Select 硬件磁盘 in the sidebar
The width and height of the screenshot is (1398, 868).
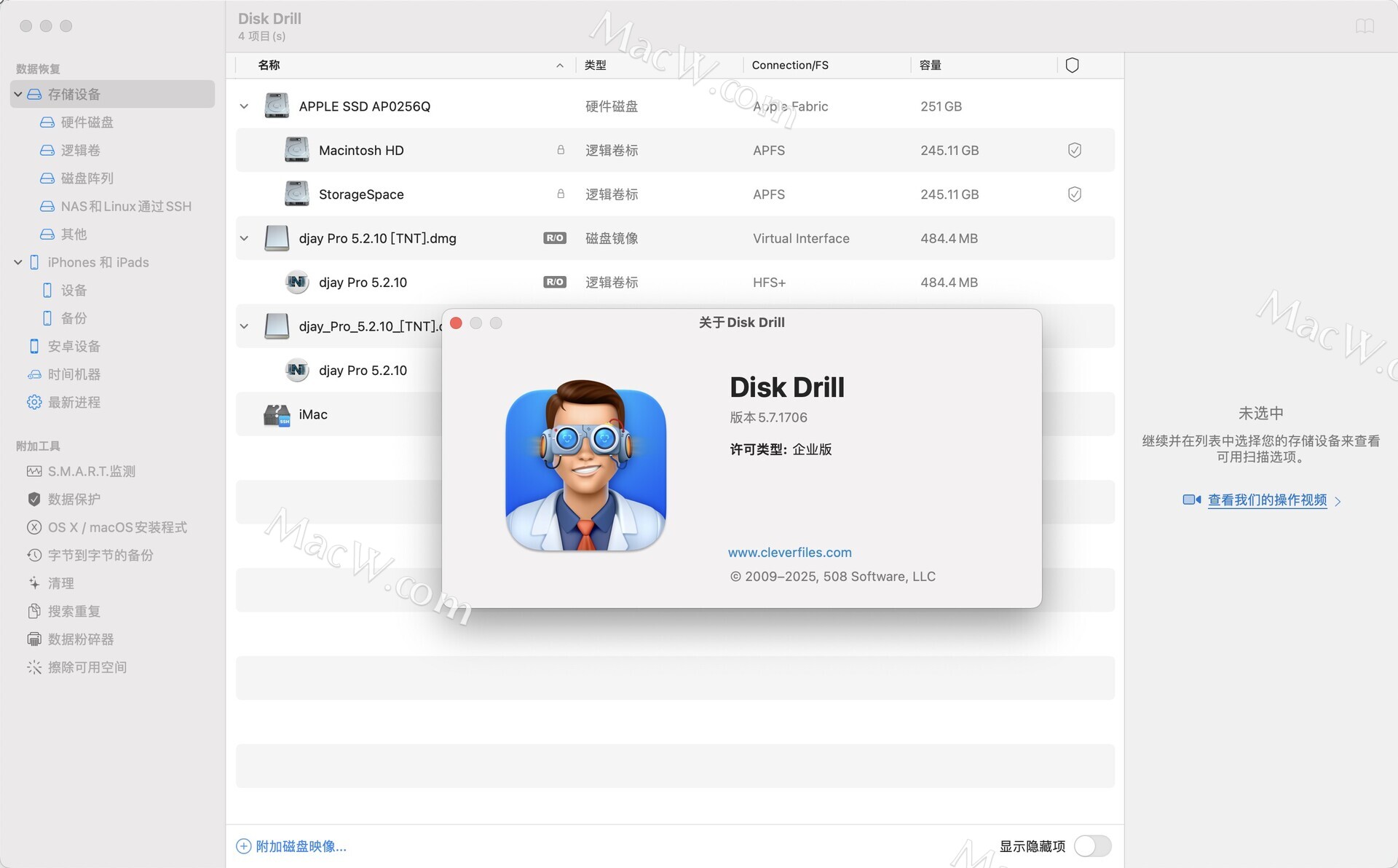pos(87,122)
